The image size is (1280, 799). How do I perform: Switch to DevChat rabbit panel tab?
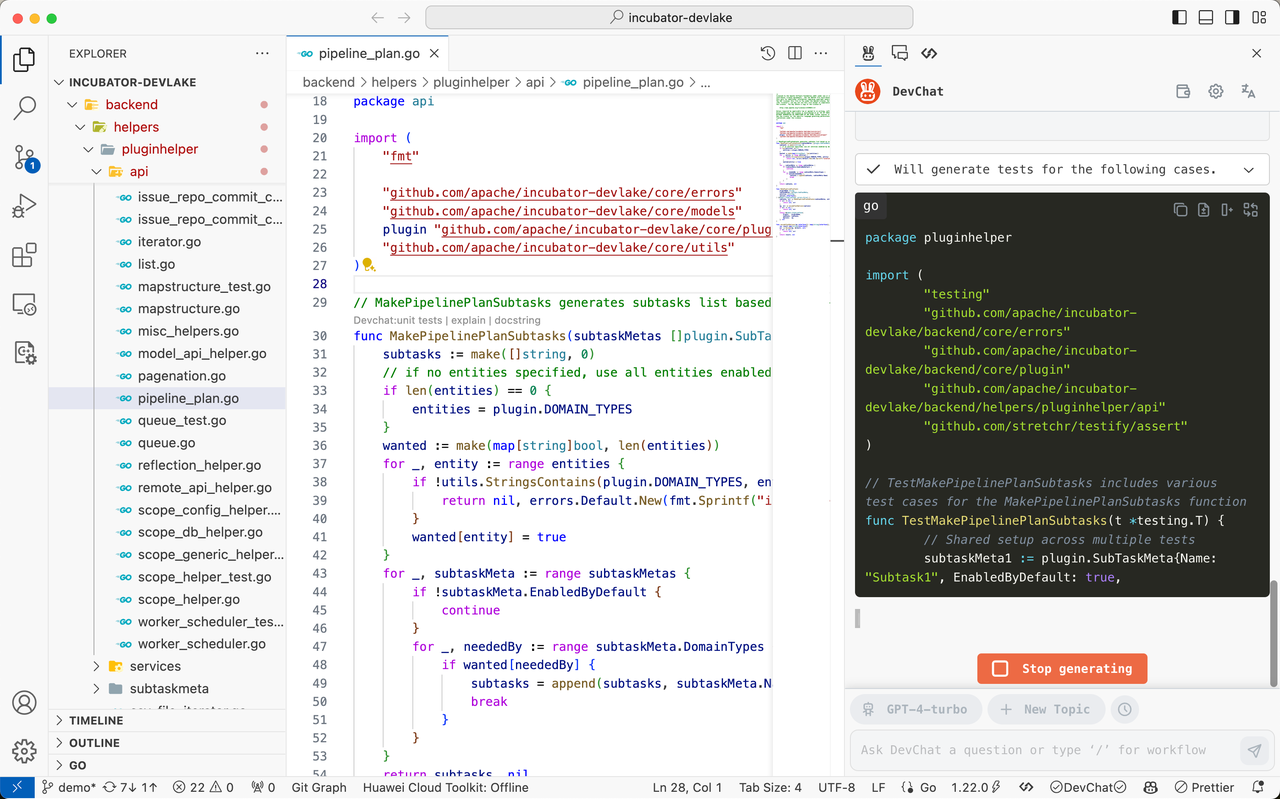[x=869, y=53]
